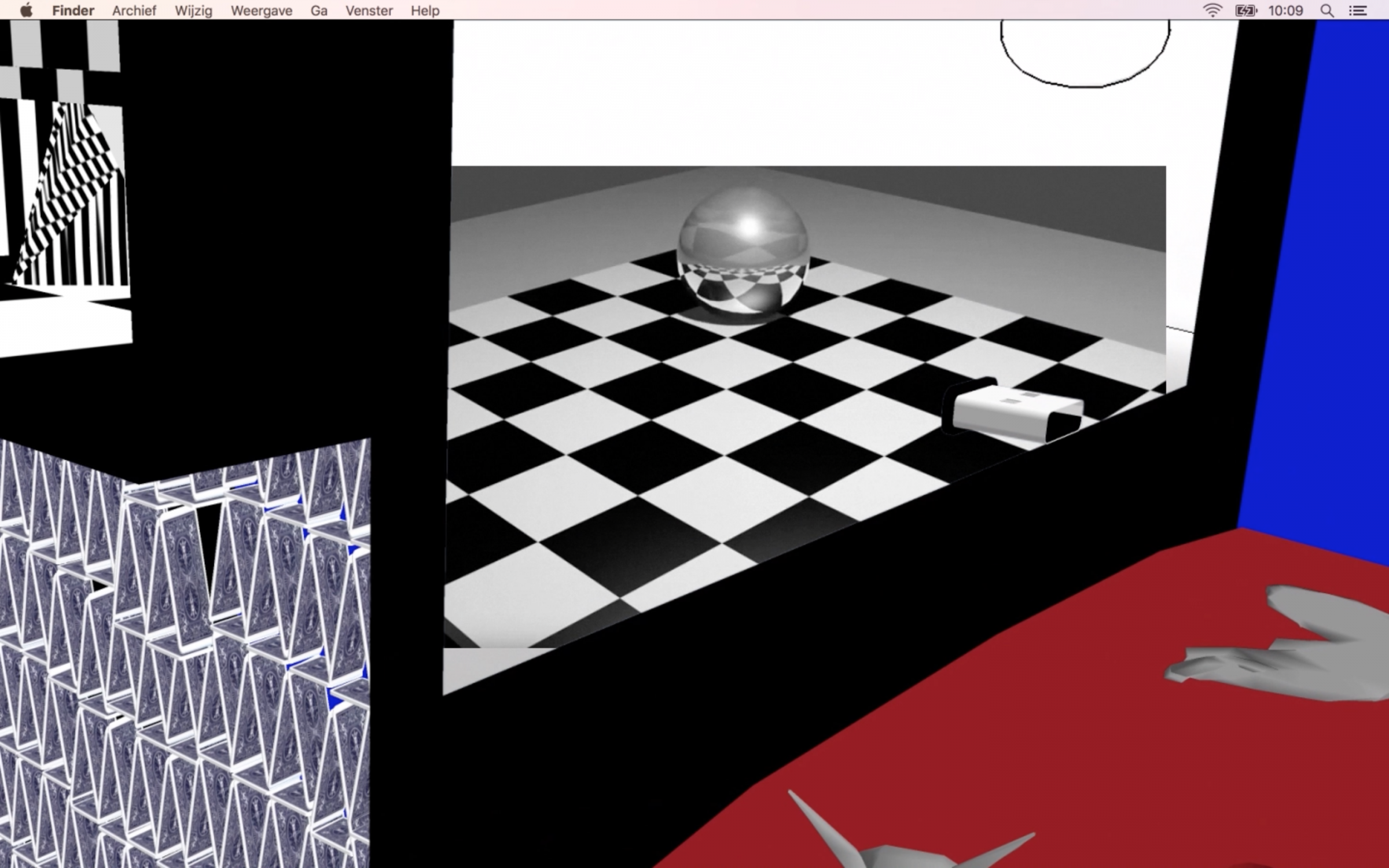Open the Wijzig menu
The height and width of the screenshot is (868, 1389).
[193, 10]
